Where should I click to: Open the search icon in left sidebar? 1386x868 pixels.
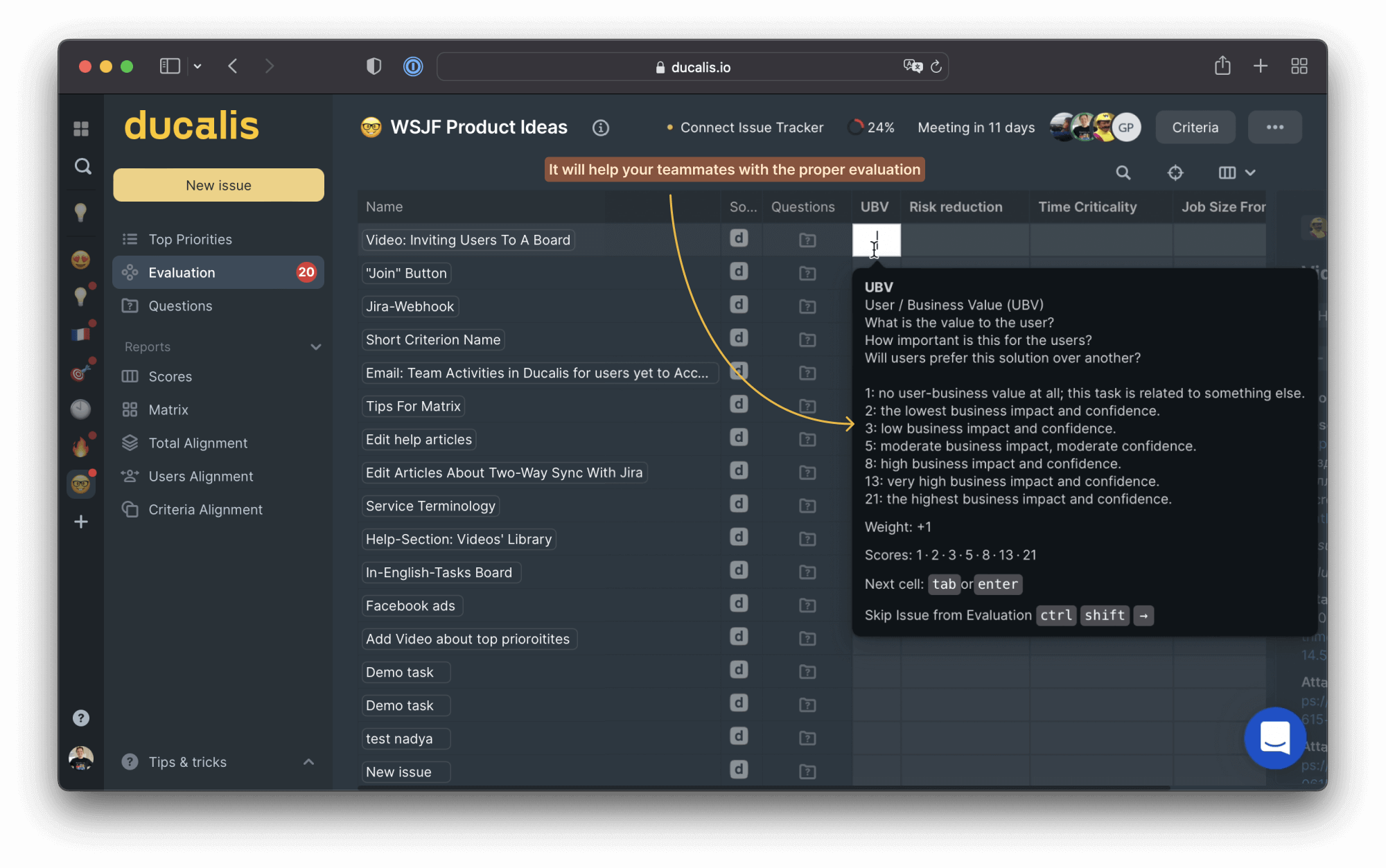point(82,166)
